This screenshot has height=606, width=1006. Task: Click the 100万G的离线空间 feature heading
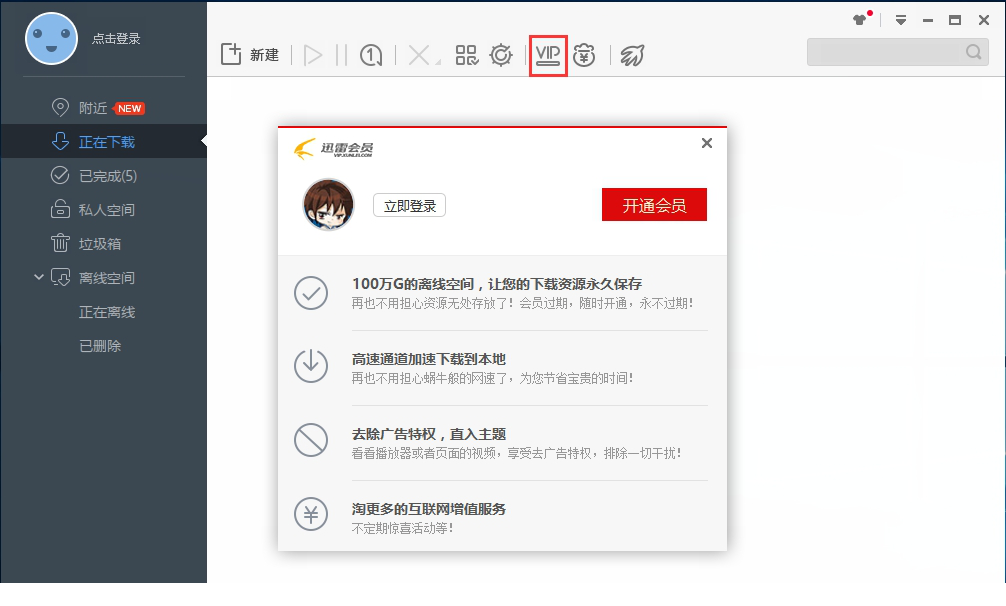pyautogui.click(x=497, y=283)
